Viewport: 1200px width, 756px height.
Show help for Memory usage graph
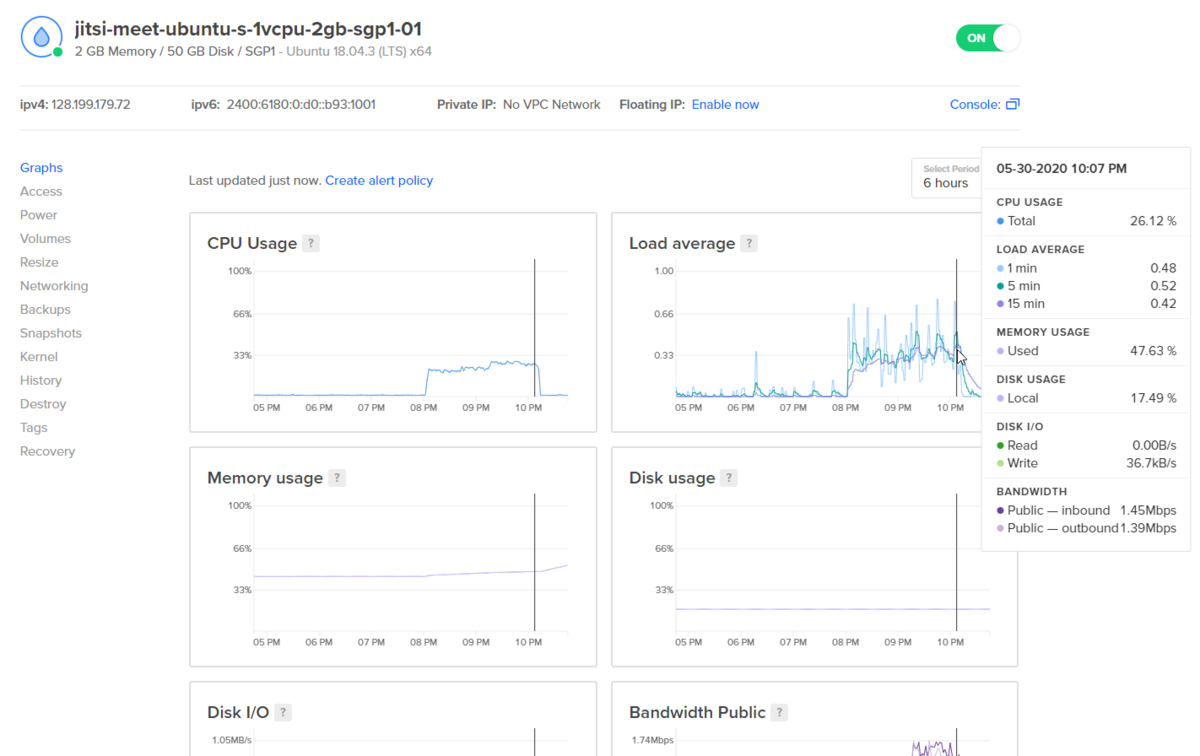tap(337, 478)
